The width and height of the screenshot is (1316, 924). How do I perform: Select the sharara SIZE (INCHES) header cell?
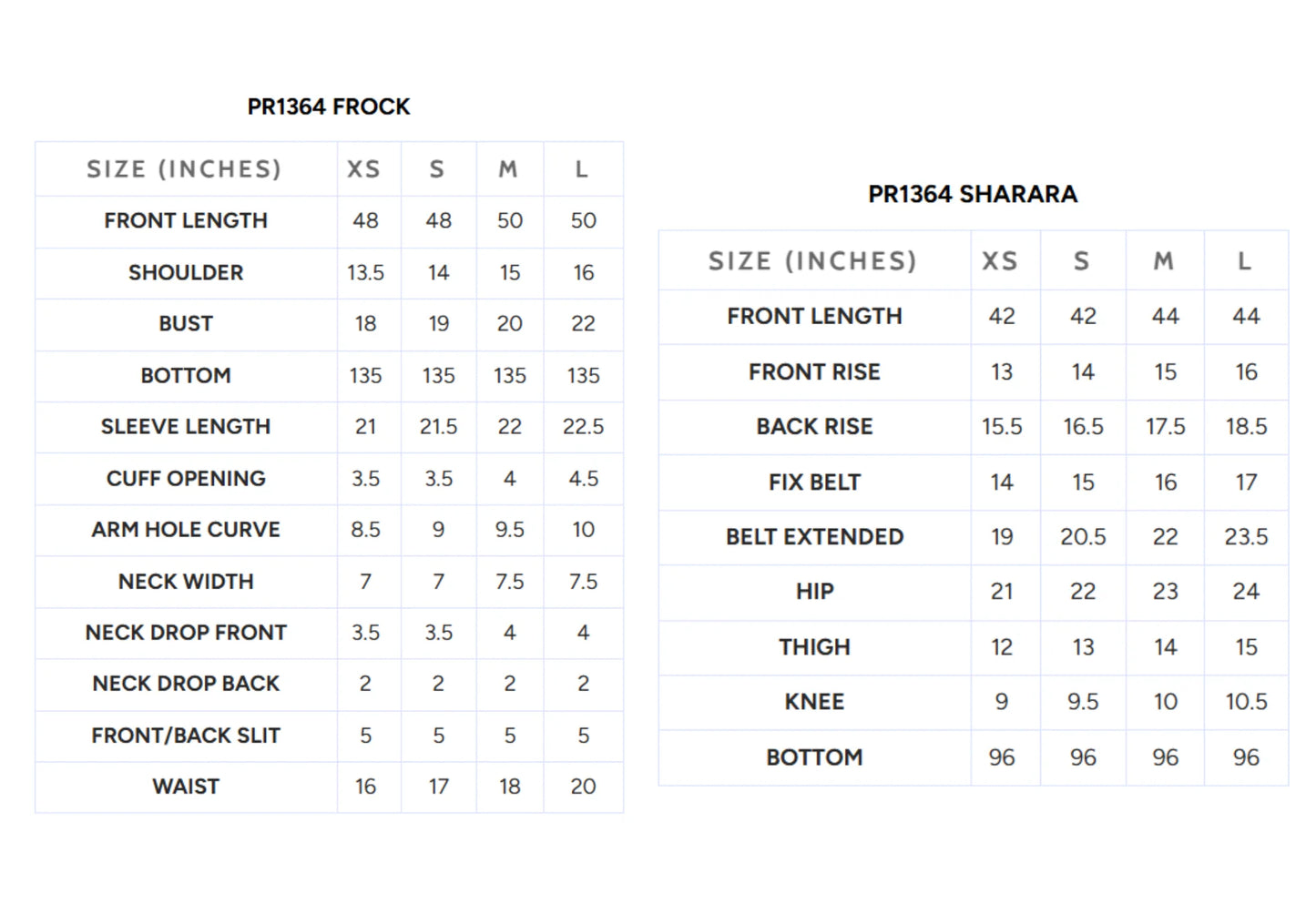tap(812, 261)
